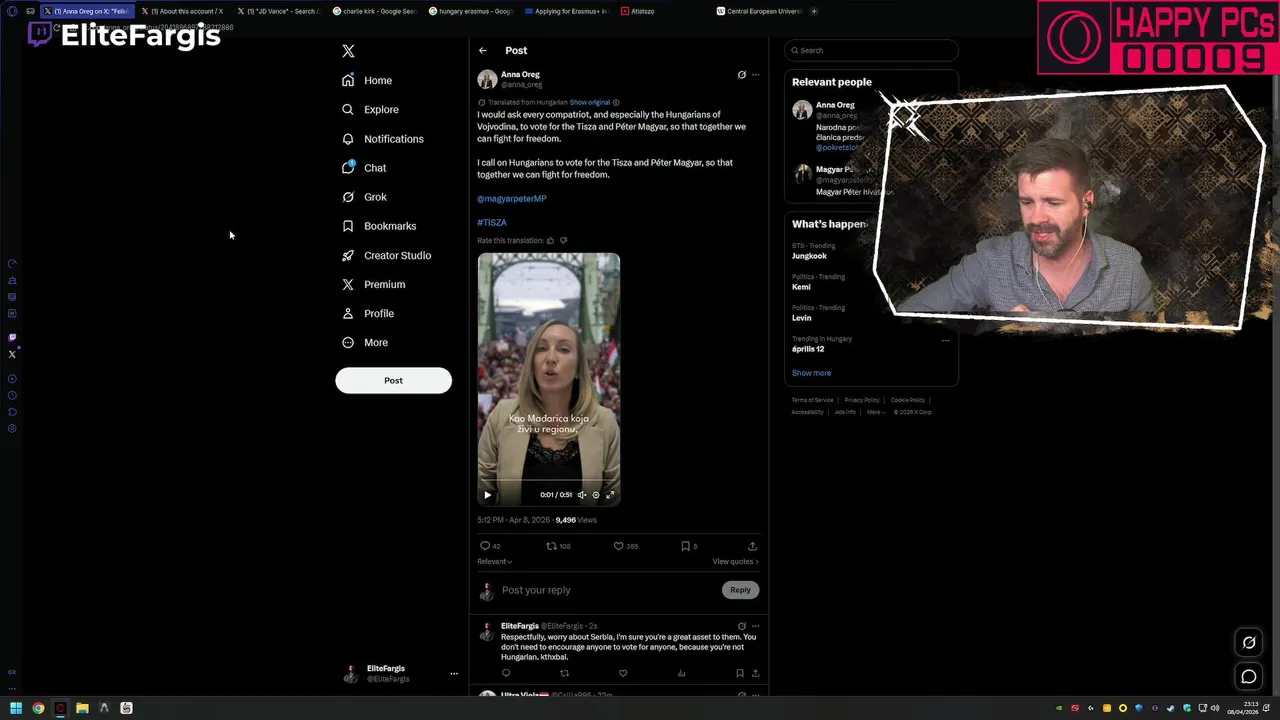This screenshot has width=1280, height=720.
Task: Open Chat from the sidebar
Action: point(364,168)
